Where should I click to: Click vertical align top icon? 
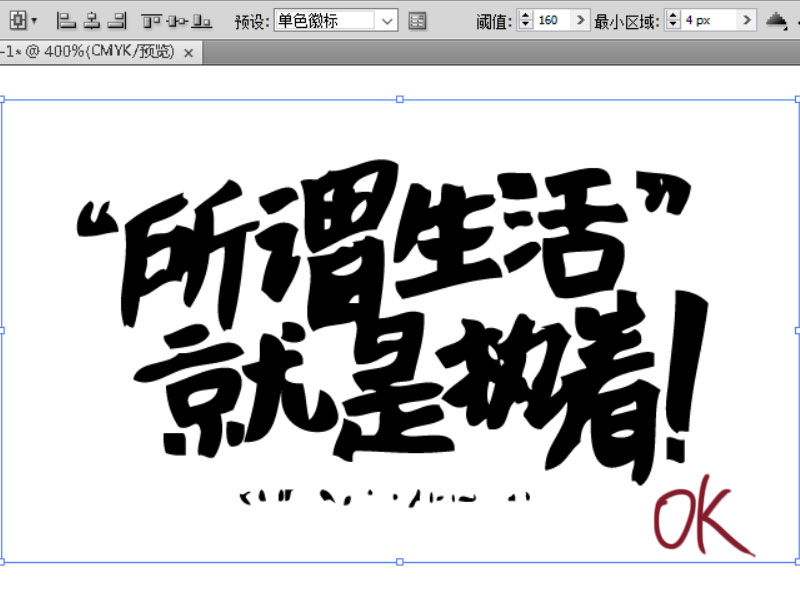point(152,21)
